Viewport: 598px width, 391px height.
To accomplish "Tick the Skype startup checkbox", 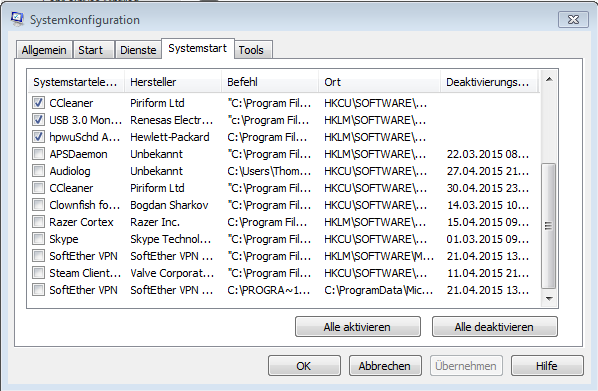I will click(x=38, y=239).
